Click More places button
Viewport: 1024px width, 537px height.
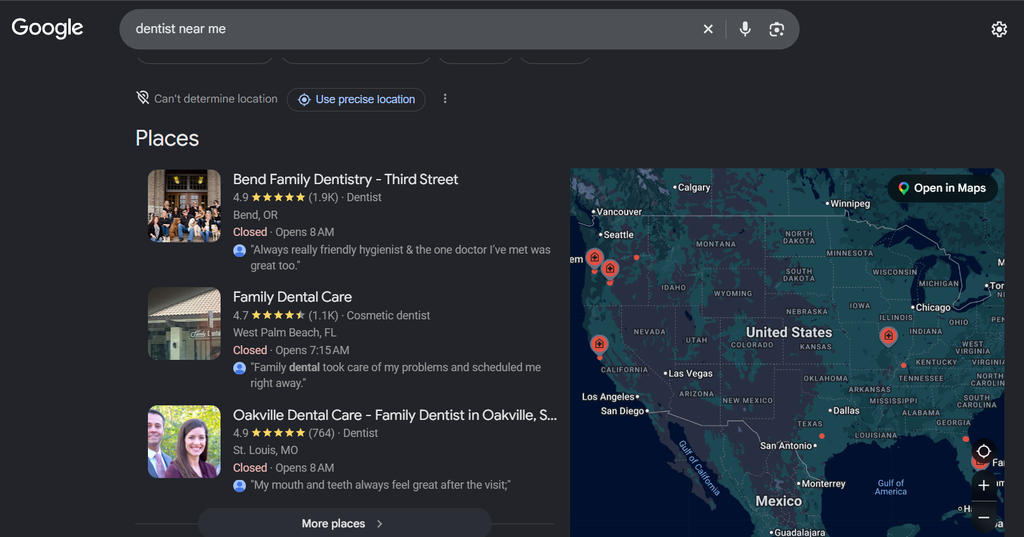pyautogui.click(x=344, y=523)
